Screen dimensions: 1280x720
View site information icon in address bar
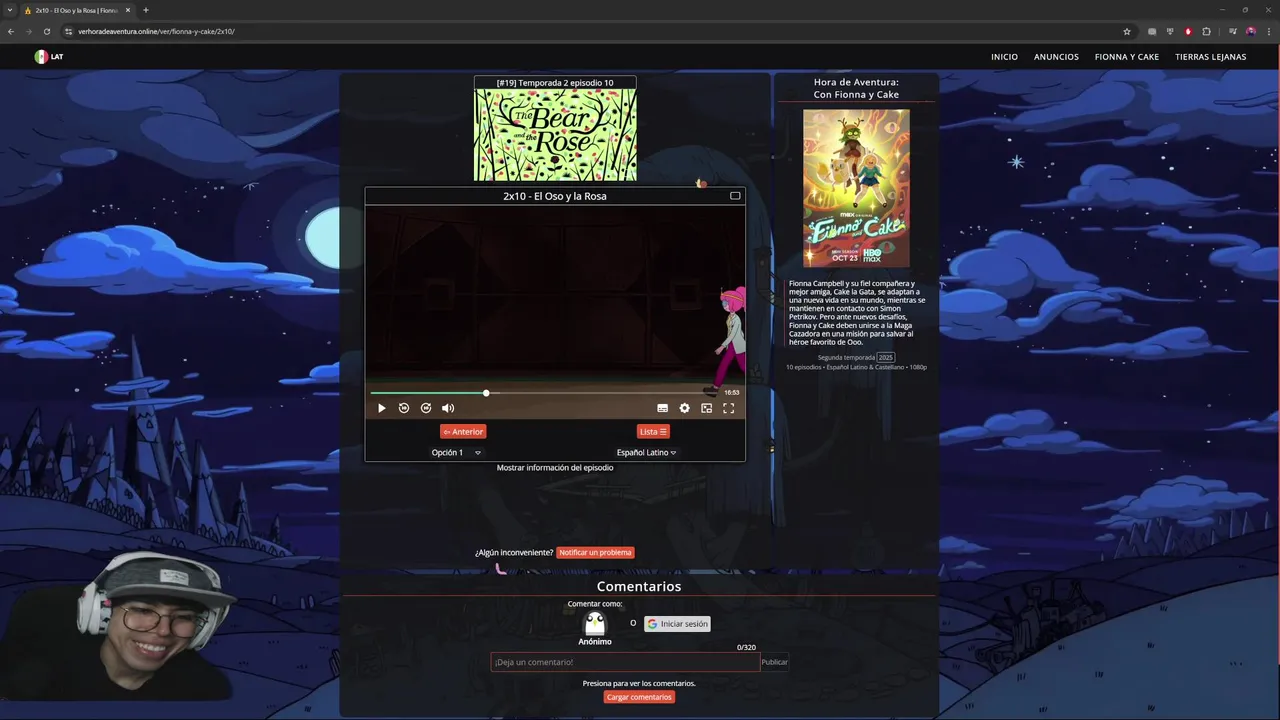(68, 31)
